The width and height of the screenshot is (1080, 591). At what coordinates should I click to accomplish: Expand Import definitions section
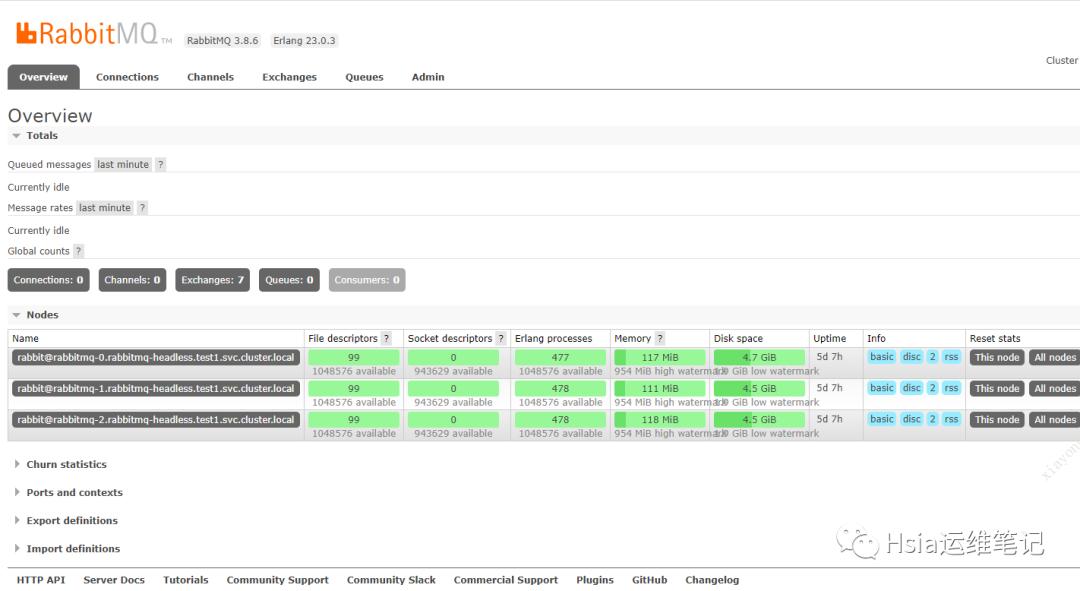72,549
